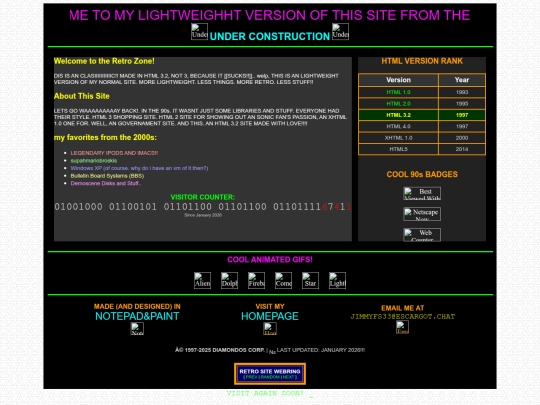Click the VISIT AGAIN SOON text
The height and width of the screenshot is (405, 540).
(265, 393)
